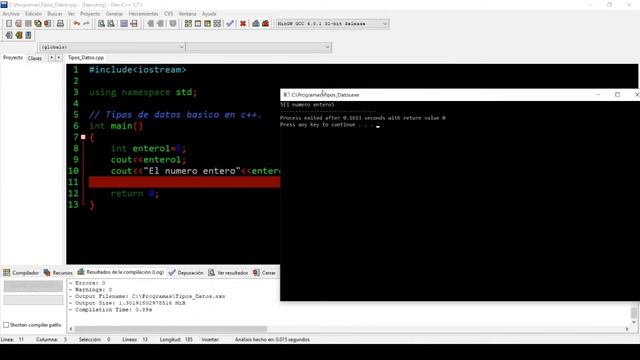
Task: Compile the program with the Compile icon
Action: click(188, 24)
